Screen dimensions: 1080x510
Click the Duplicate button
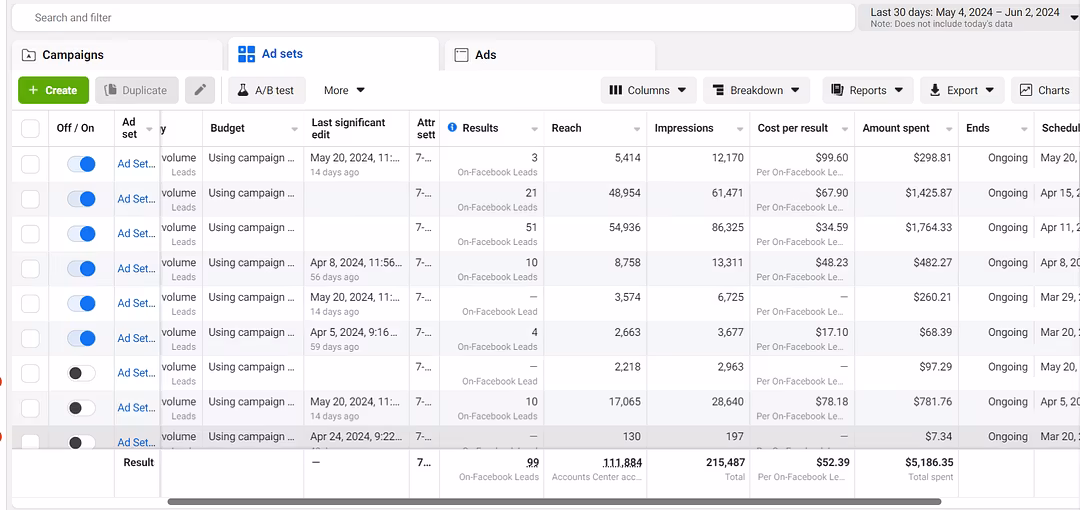tap(136, 90)
